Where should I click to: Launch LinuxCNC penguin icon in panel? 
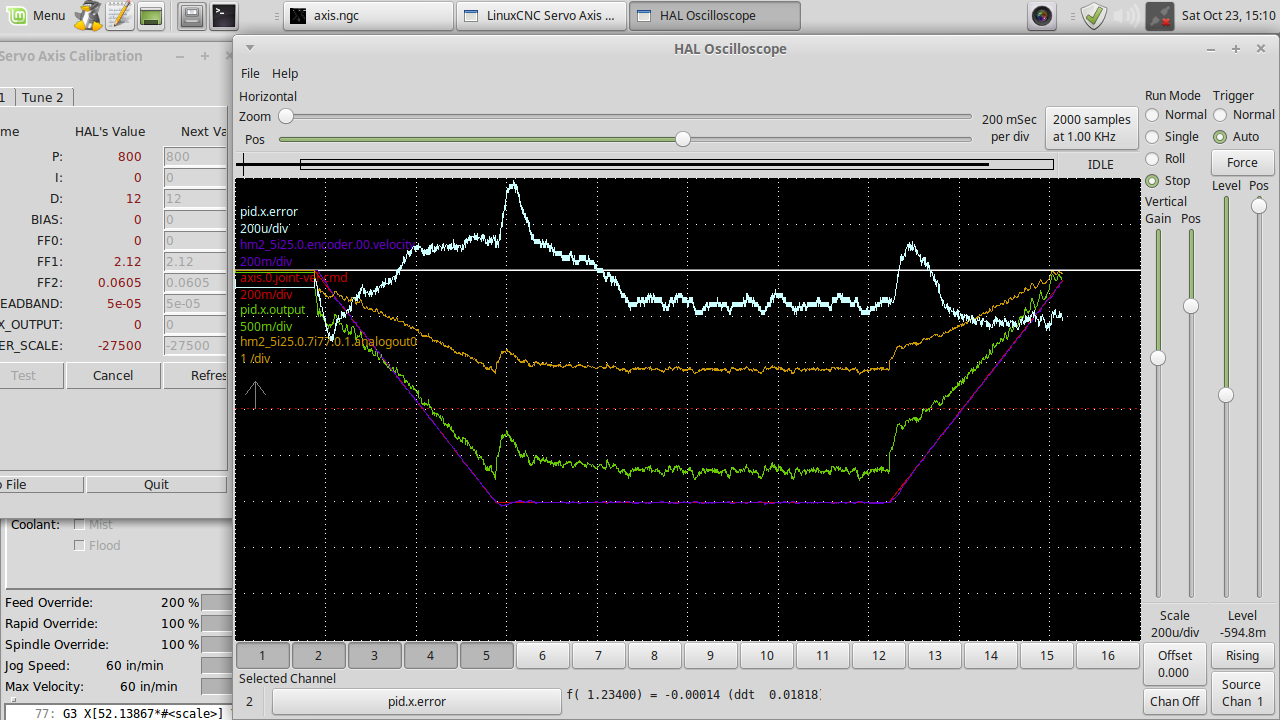[x=88, y=15]
